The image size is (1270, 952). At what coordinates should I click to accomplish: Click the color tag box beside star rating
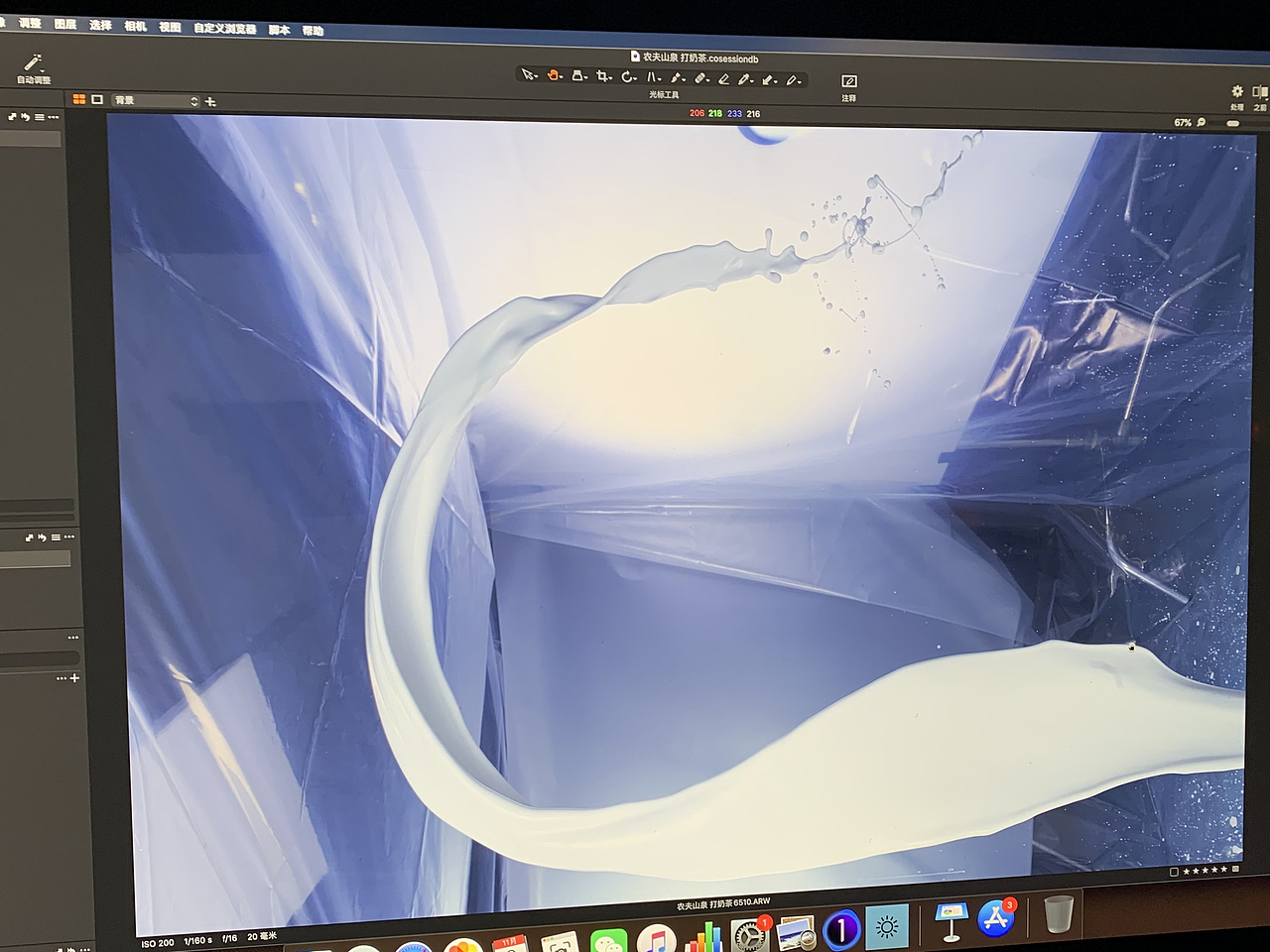pos(1174,872)
